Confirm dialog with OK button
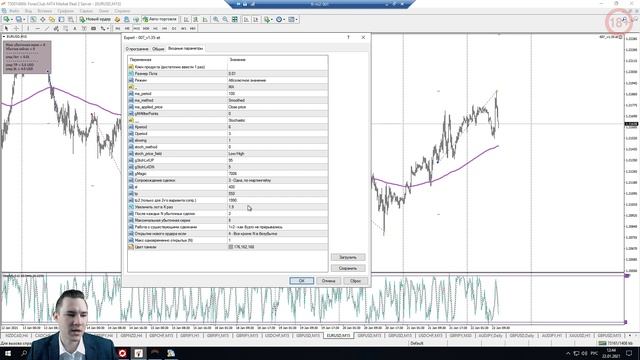640x360 pixels. pyautogui.click(x=302, y=281)
